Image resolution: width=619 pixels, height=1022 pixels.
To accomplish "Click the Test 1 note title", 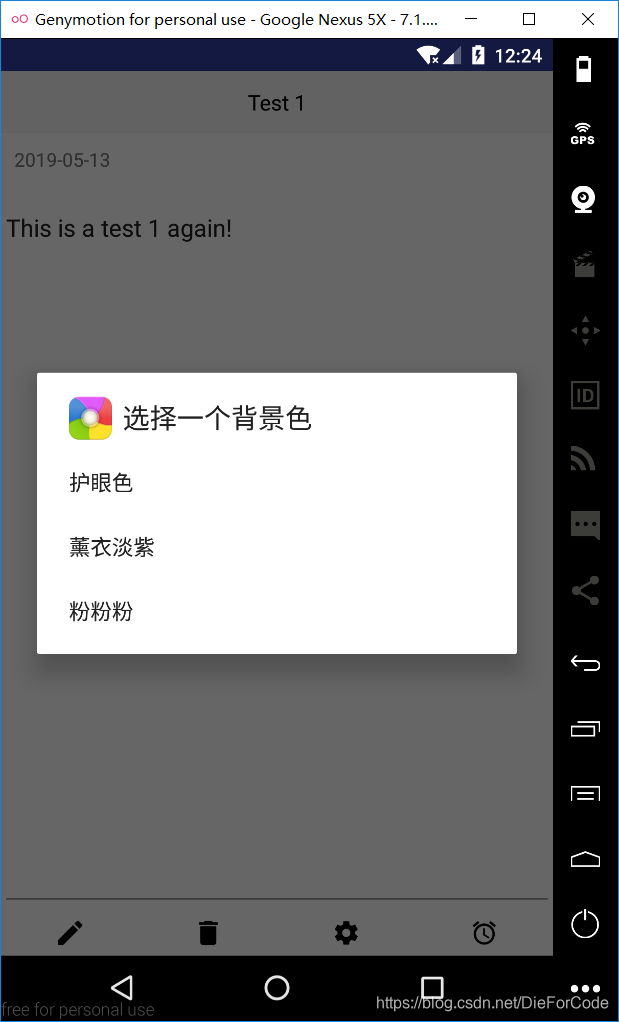I will (276, 103).
